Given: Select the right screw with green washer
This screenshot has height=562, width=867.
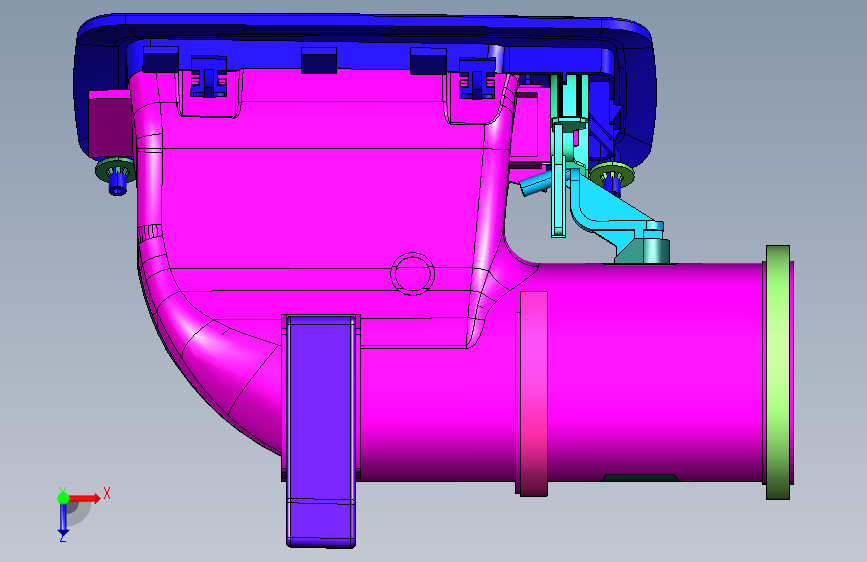Looking at the screenshot, I should point(612,178).
